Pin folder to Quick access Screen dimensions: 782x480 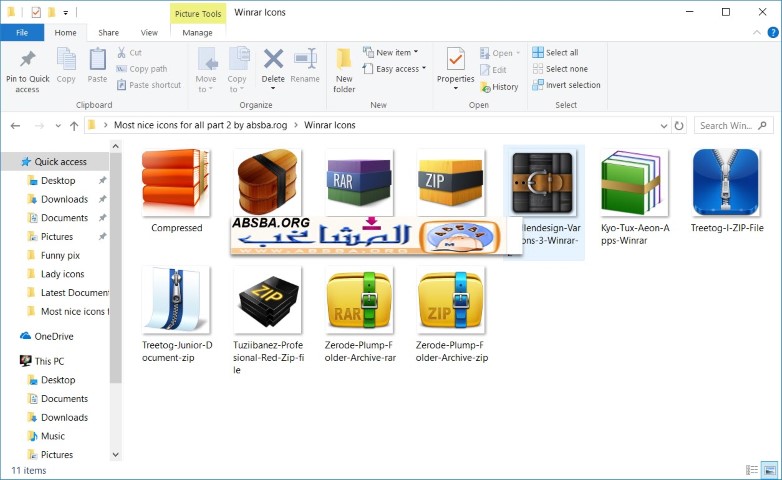tap(27, 72)
